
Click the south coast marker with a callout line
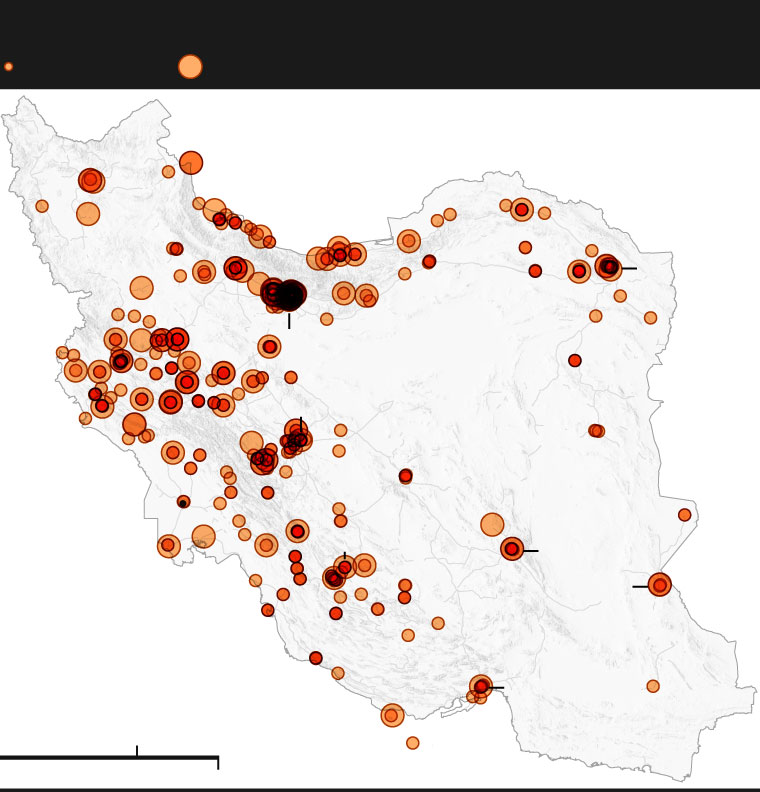[x=481, y=686]
